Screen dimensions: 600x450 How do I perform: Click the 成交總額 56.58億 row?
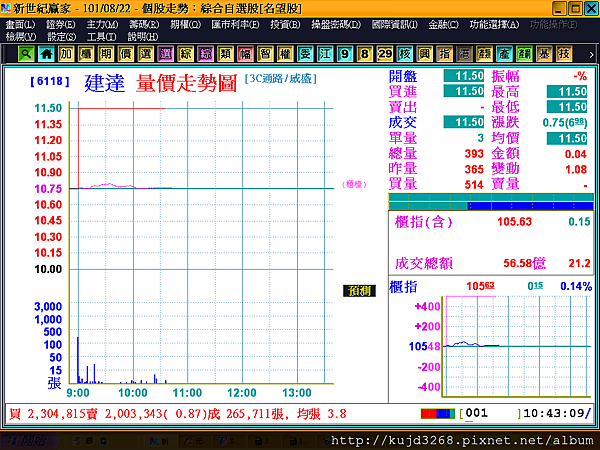[x=492, y=263]
